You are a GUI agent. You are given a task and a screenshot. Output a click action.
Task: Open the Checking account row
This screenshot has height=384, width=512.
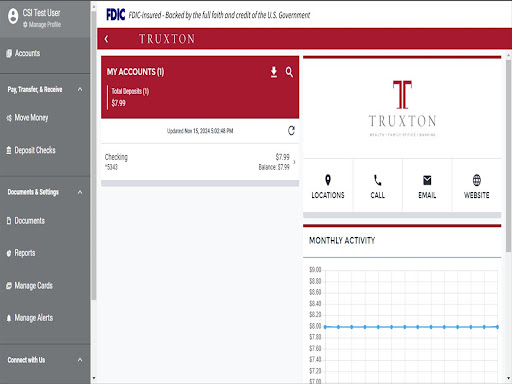pos(200,162)
